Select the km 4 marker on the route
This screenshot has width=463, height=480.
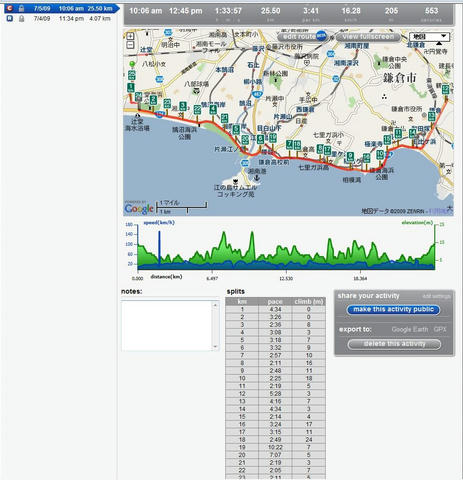tap(213, 110)
